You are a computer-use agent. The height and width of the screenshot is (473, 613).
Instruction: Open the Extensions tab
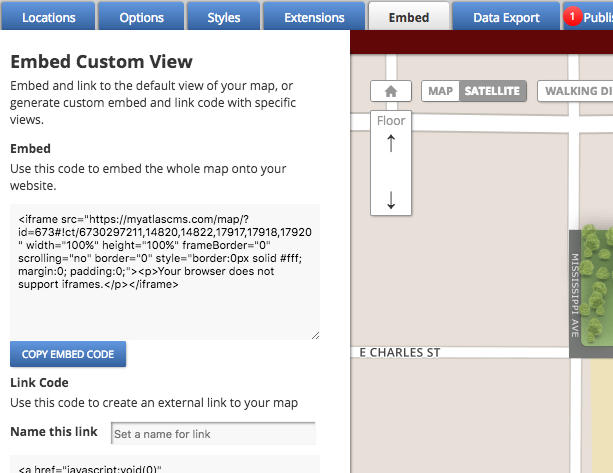pos(314,17)
